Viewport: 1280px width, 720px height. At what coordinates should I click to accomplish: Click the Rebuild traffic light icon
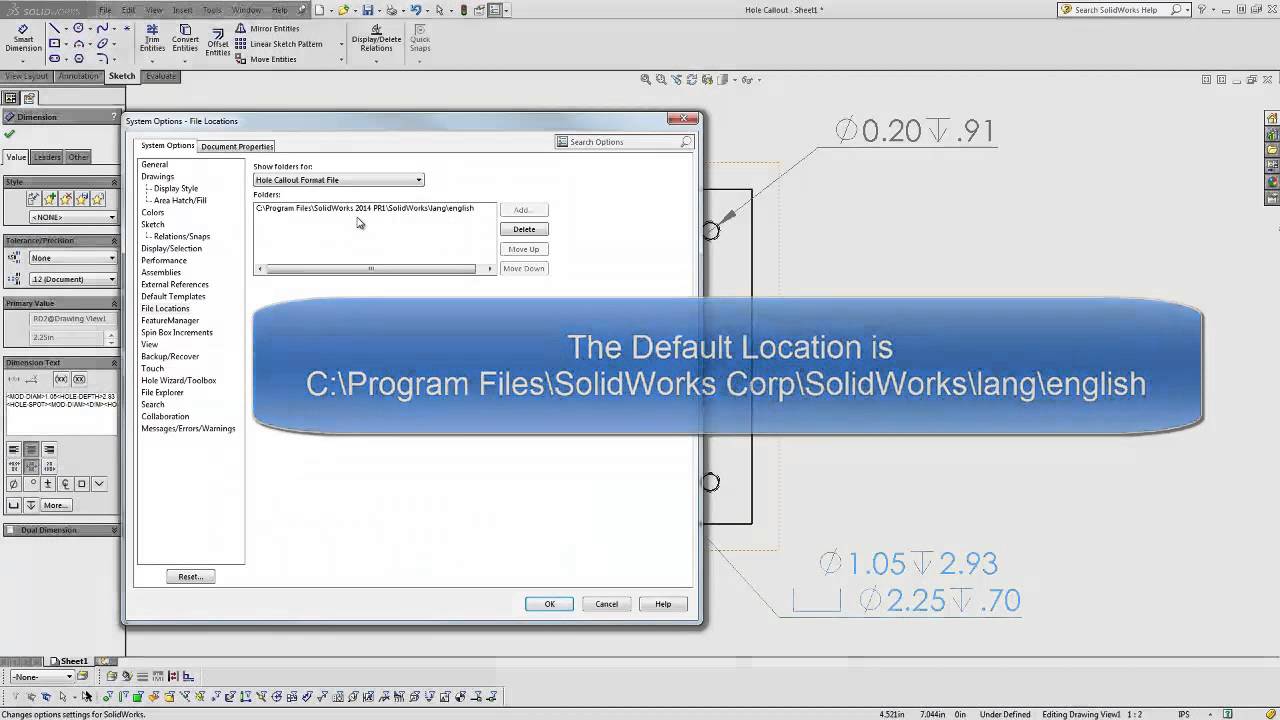click(x=463, y=10)
